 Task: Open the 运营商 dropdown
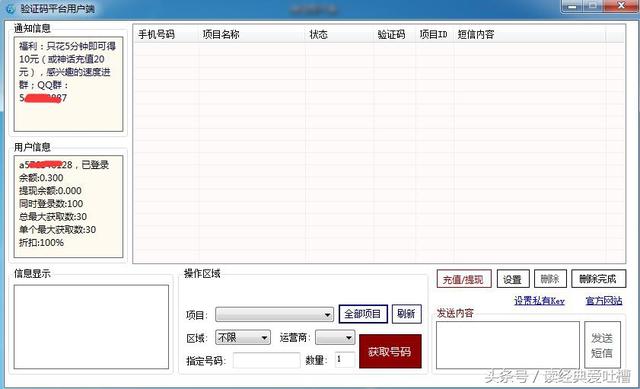tap(335, 338)
